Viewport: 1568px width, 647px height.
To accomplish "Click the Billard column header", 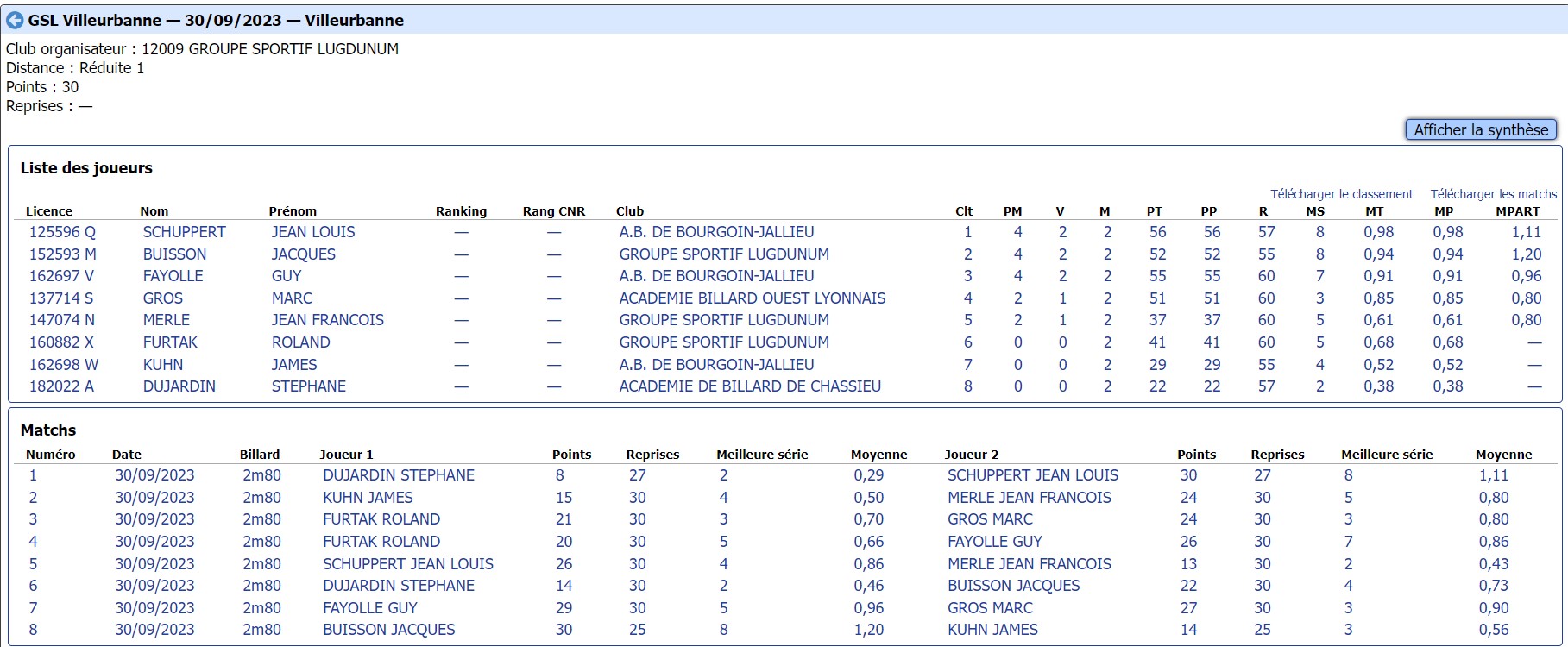I will 260,455.
